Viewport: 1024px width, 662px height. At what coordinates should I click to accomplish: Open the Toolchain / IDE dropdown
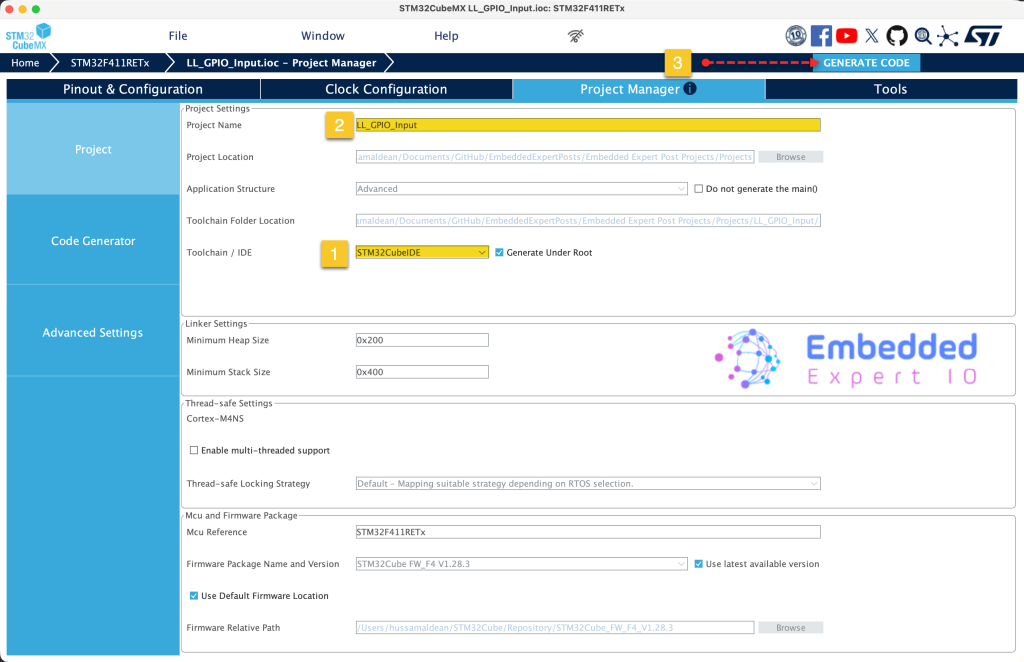coord(422,253)
